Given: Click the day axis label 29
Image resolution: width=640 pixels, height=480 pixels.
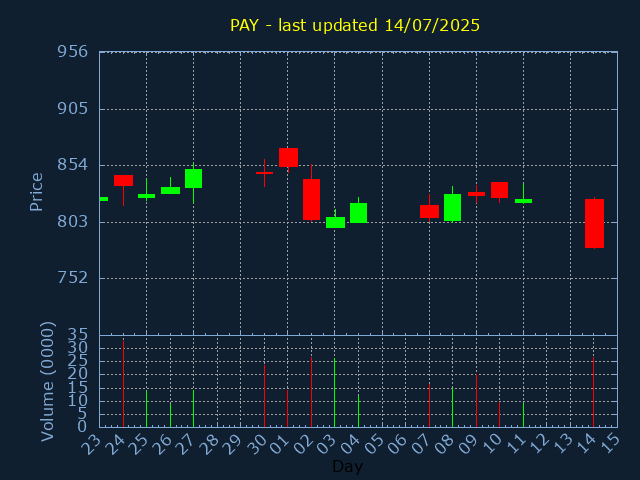Looking at the screenshot, I should click(x=233, y=444).
